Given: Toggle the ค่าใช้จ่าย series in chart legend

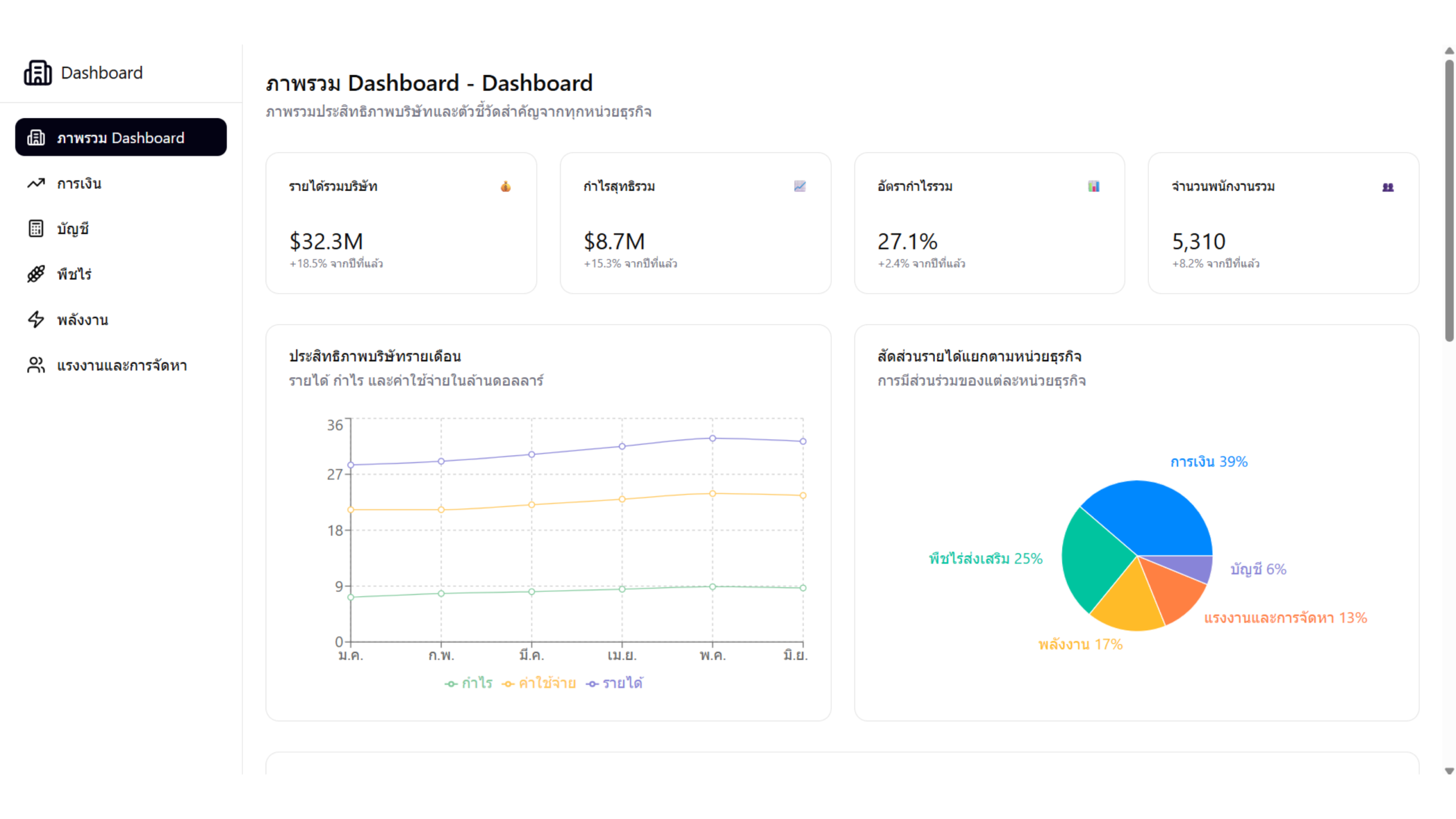Looking at the screenshot, I should 539,683.
